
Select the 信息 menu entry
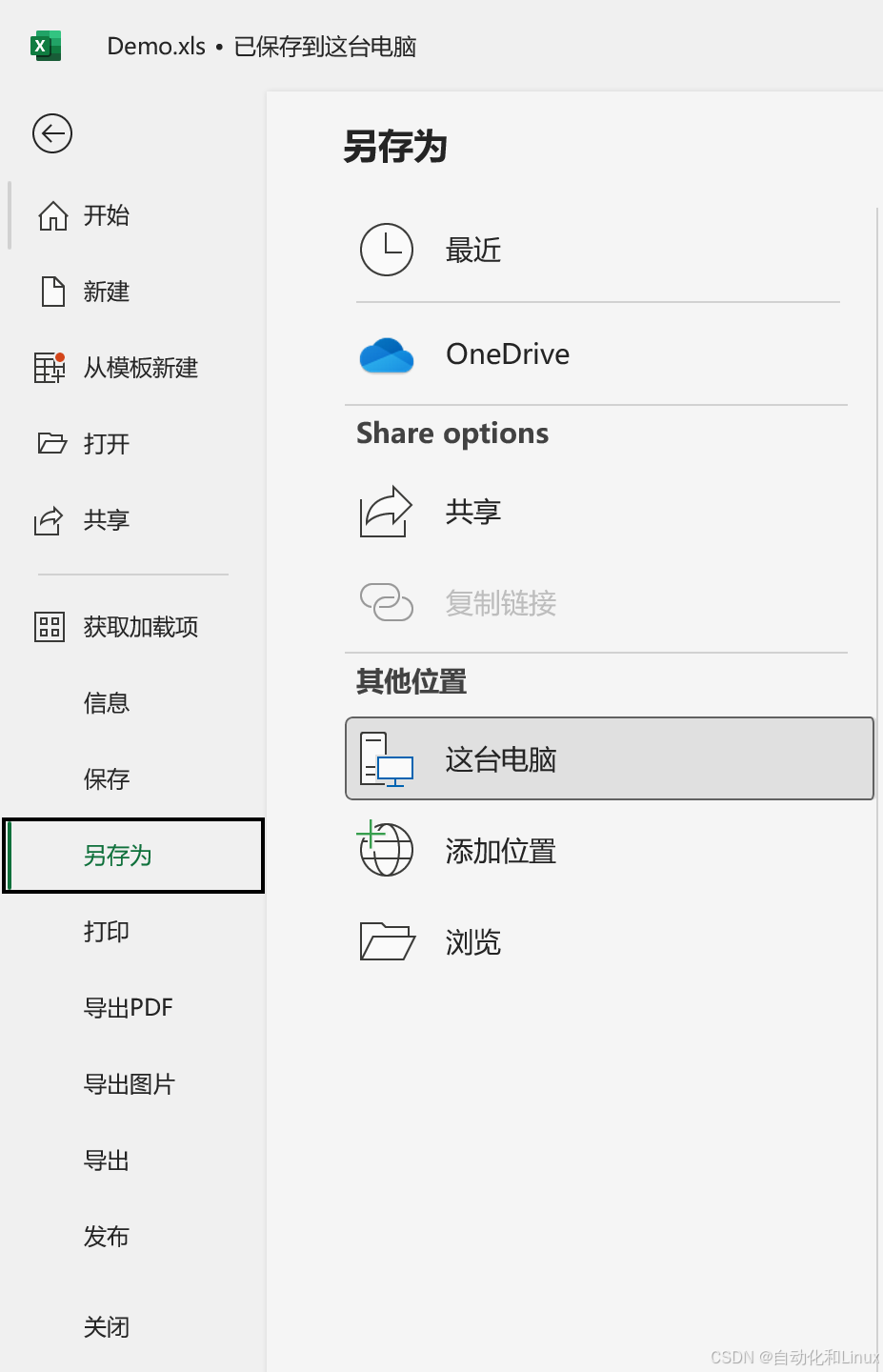(106, 702)
